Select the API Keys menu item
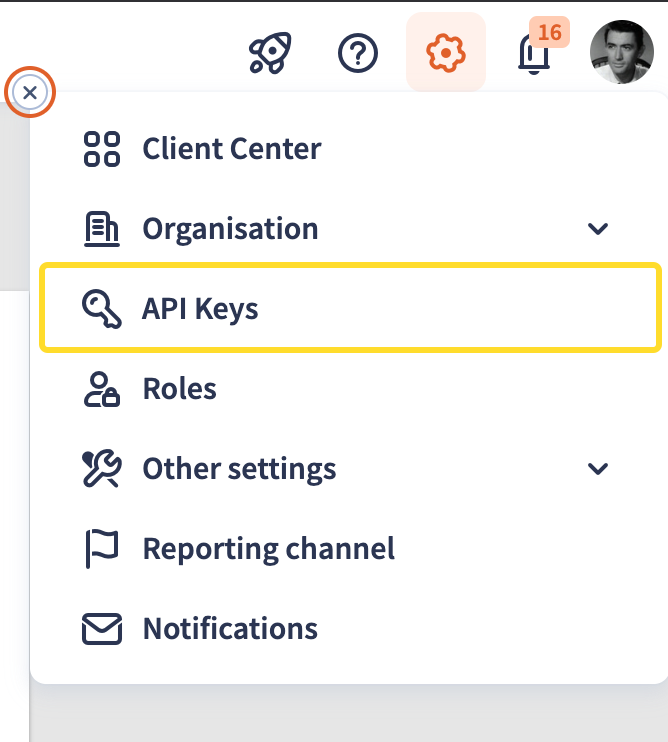 click(x=200, y=309)
